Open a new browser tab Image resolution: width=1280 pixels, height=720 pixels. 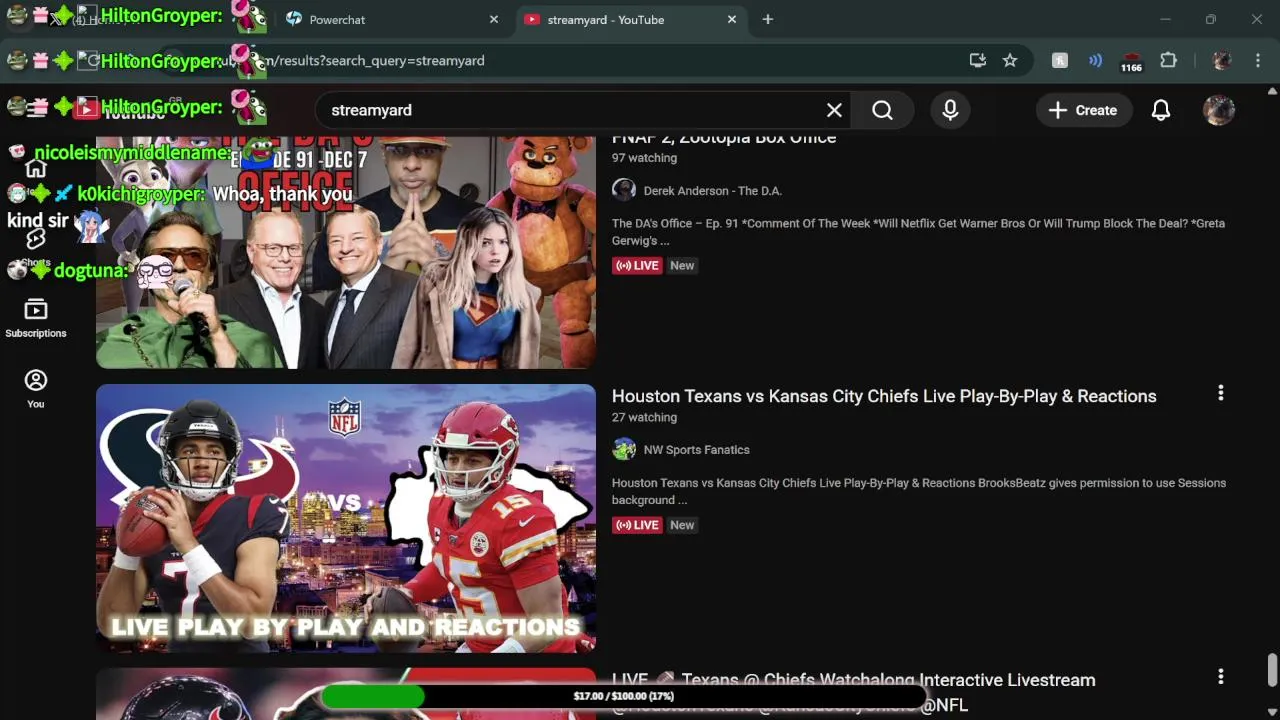click(768, 20)
